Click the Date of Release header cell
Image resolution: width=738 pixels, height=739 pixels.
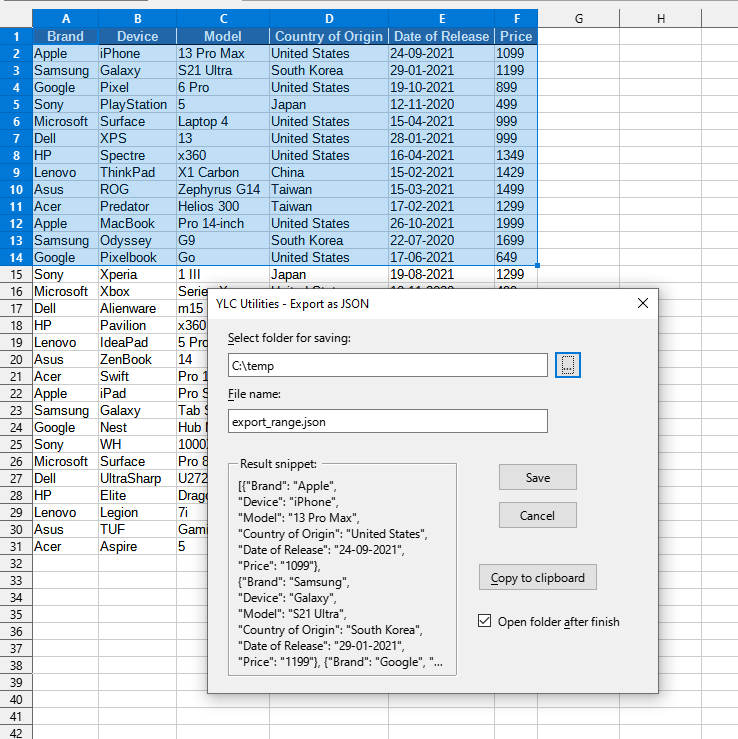pos(442,36)
